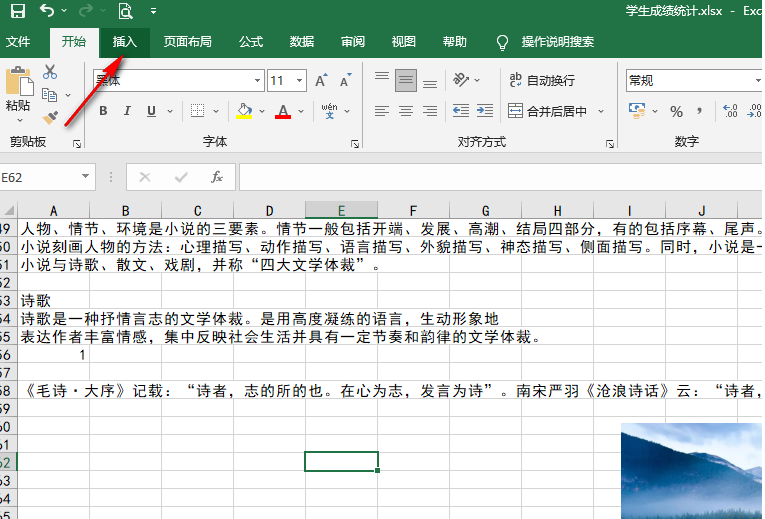Select the mountain landscape picture
Screen dimensions: 765x519
click(691, 471)
